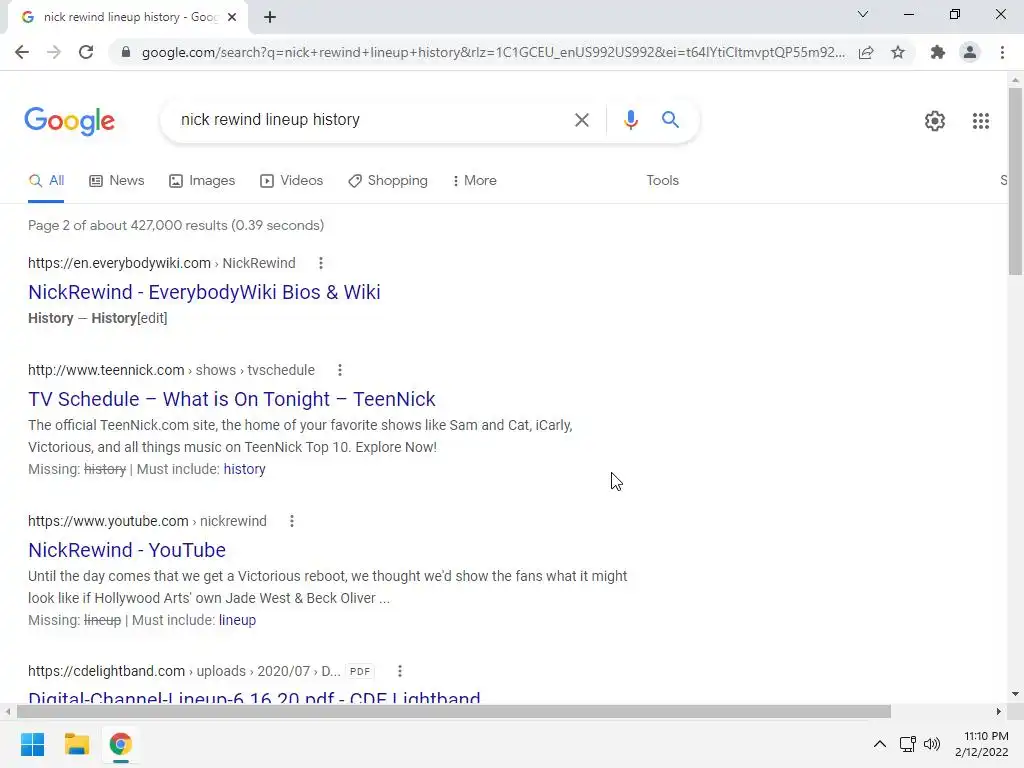Image resolution: width=1024 pixels, height=768 pixels.
Task: Open the Extensions puzzle icon
Action: pyautogui.click(x=938, y=52)
